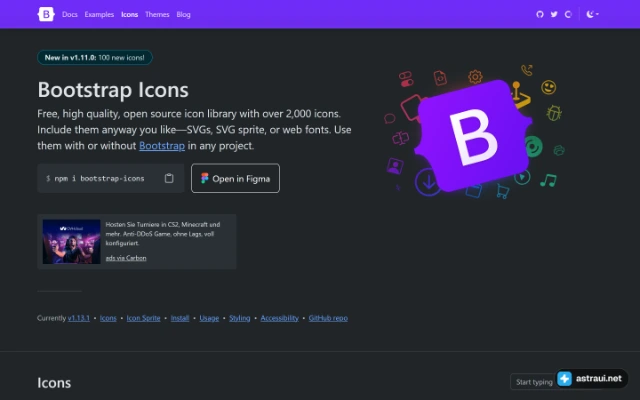Follow the Bootstrap link in description
The height and width of the screenshot is (400, 640).
[162, 146]
